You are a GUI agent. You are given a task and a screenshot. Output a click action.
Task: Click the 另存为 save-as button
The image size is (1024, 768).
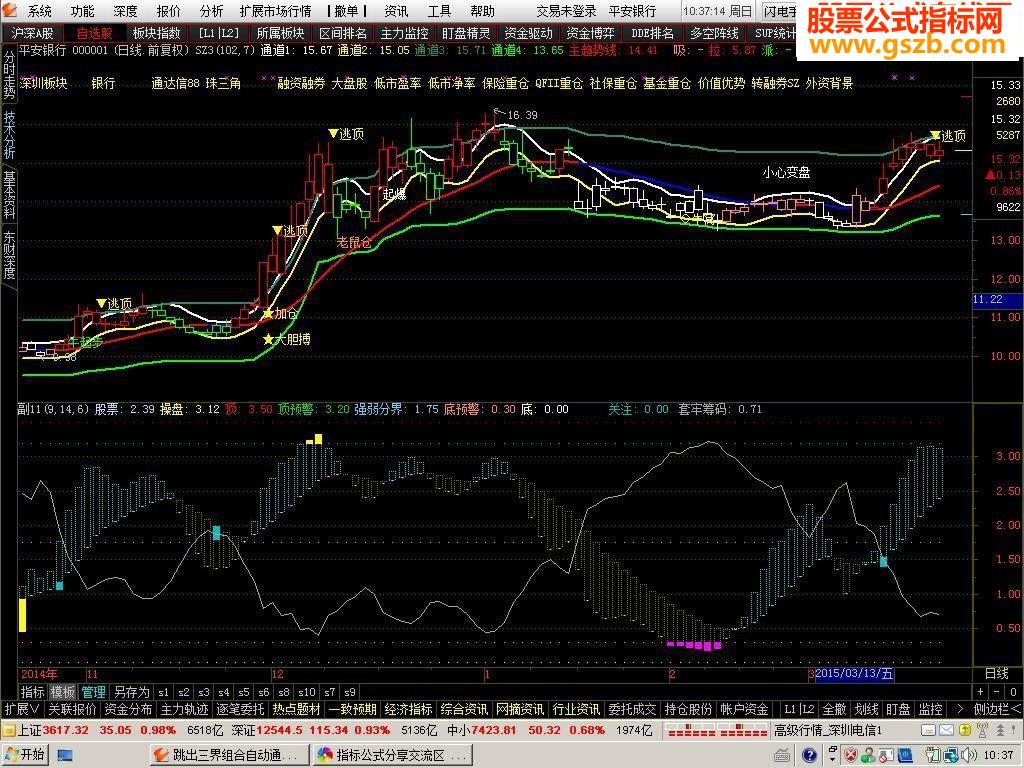point(131,692)
